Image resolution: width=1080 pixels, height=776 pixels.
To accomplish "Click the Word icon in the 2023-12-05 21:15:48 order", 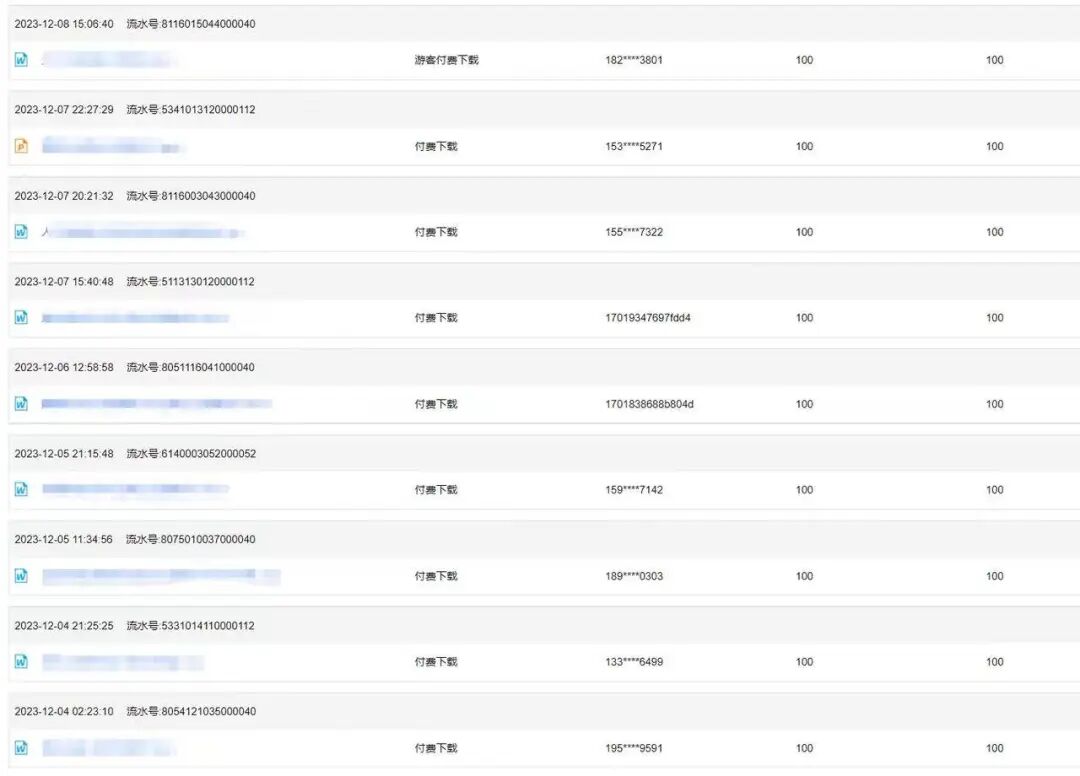I will (x=21, y=490).
